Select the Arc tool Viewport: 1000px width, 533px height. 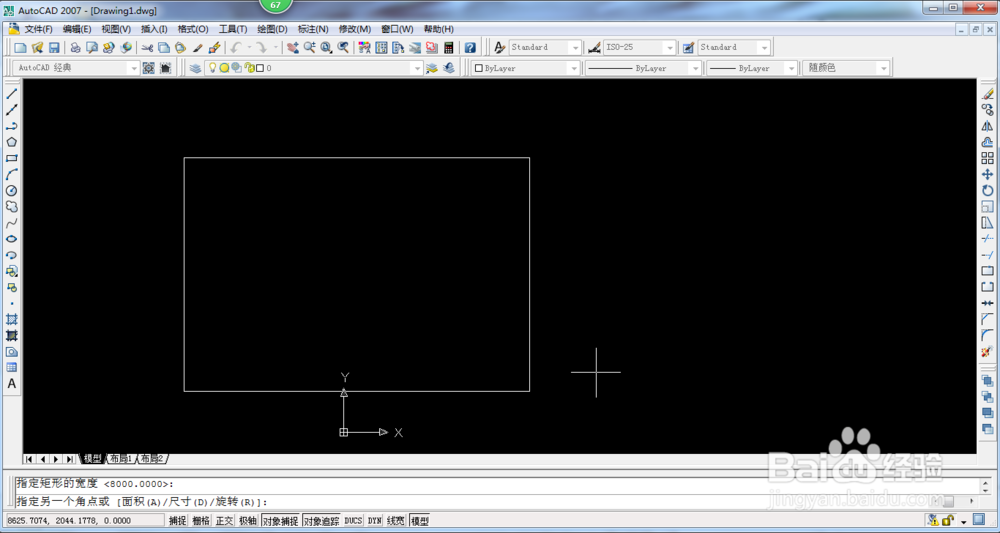[x=11, y=174]
